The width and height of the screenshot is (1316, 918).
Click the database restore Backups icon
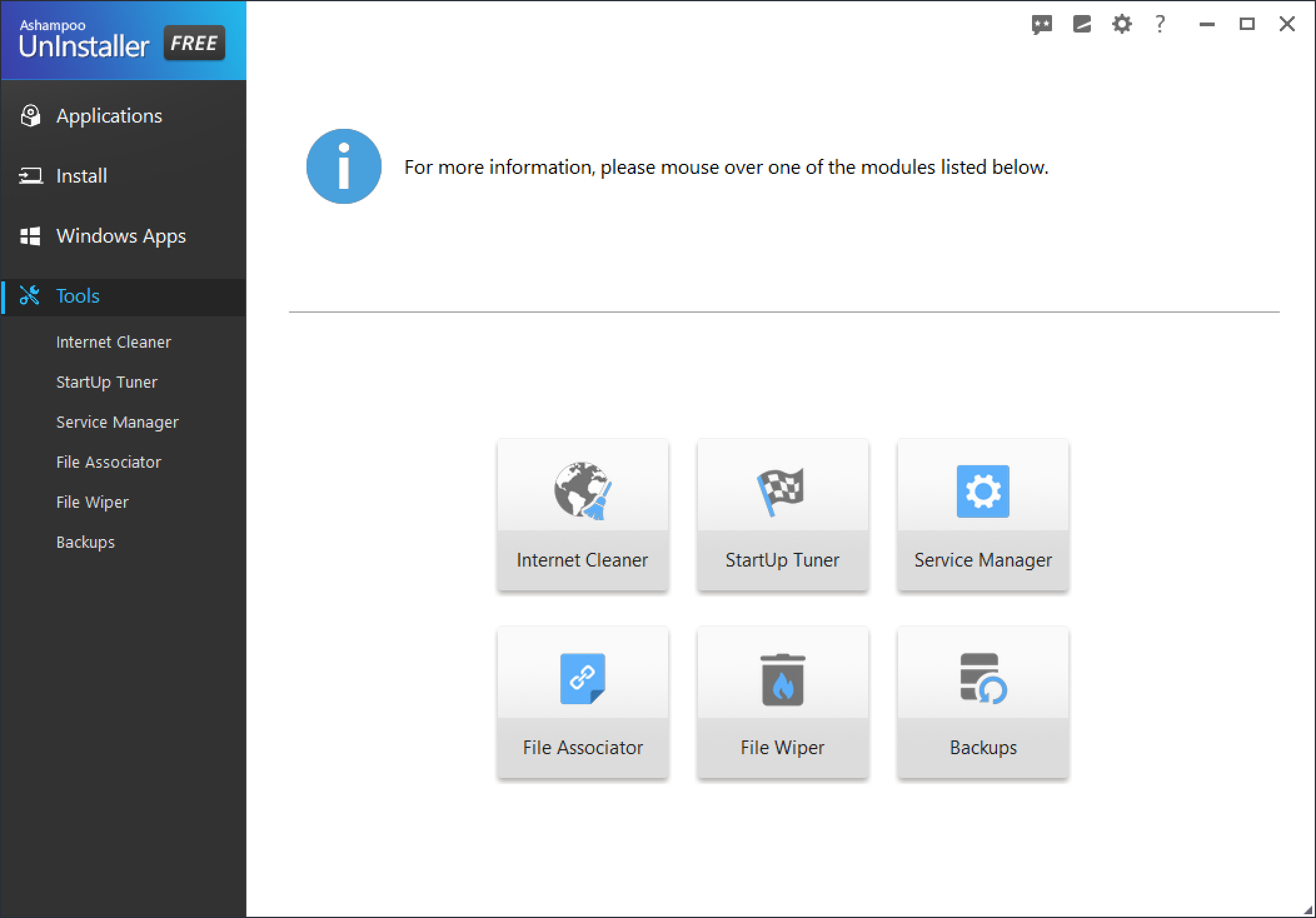[983, 678]
